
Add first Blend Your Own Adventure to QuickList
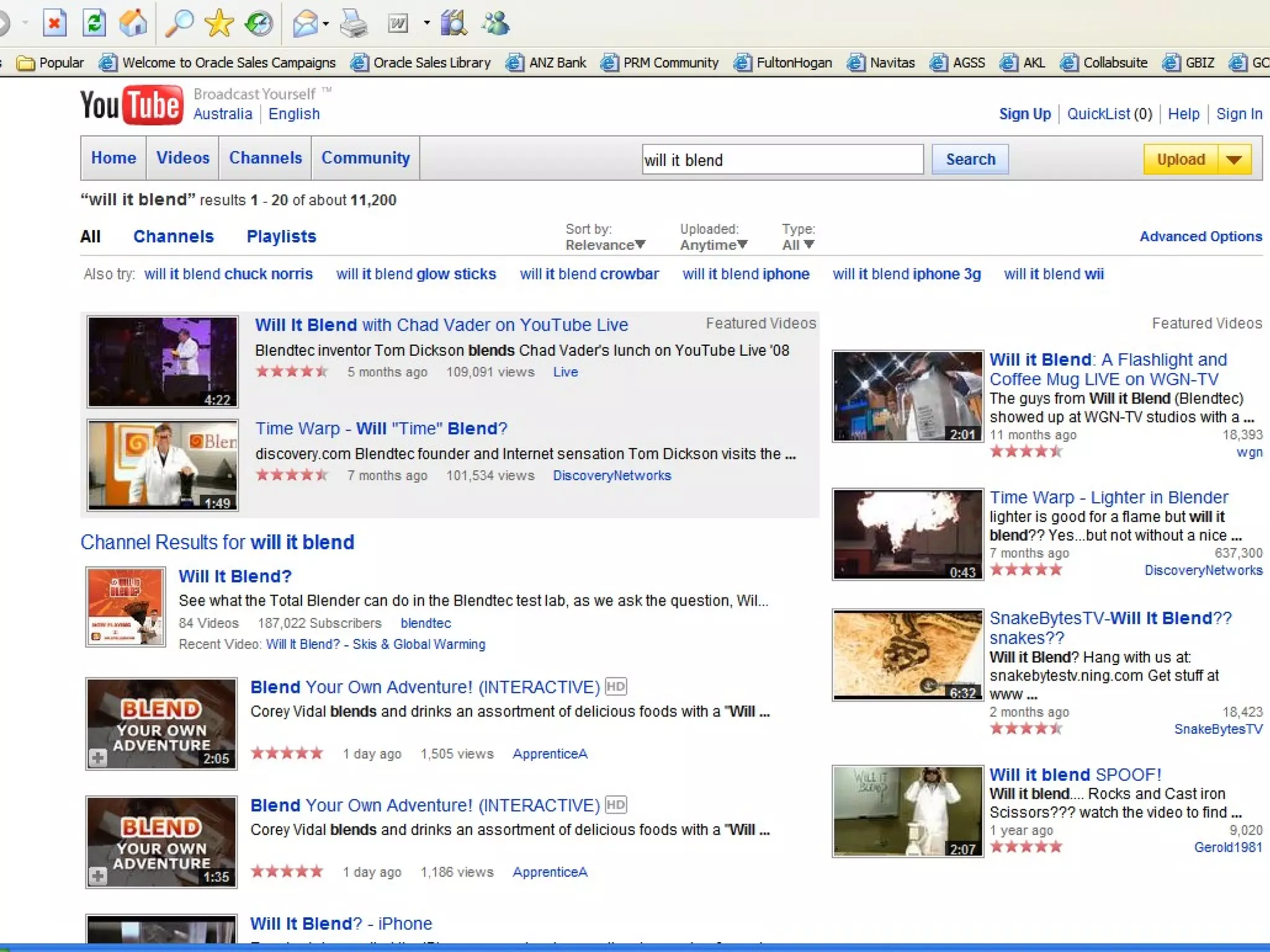(97, 757)
